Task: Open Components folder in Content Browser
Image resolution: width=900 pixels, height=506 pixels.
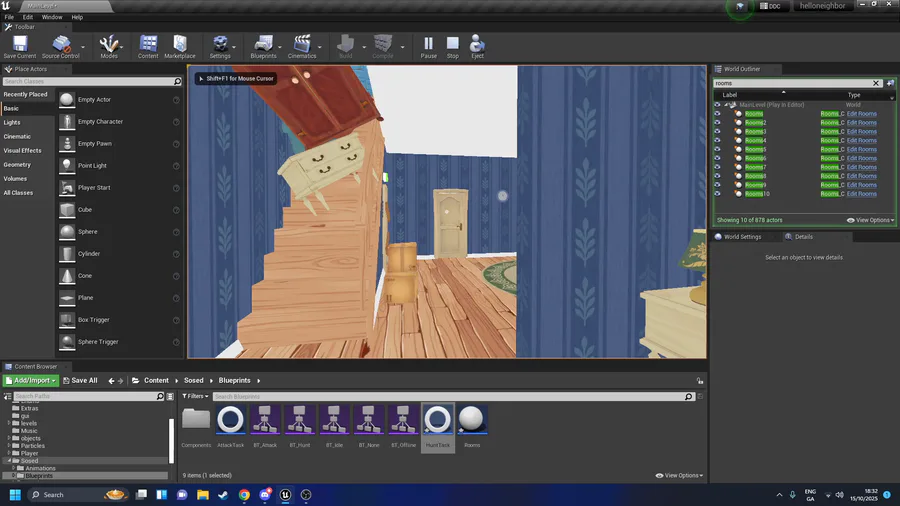Action: 196,426
